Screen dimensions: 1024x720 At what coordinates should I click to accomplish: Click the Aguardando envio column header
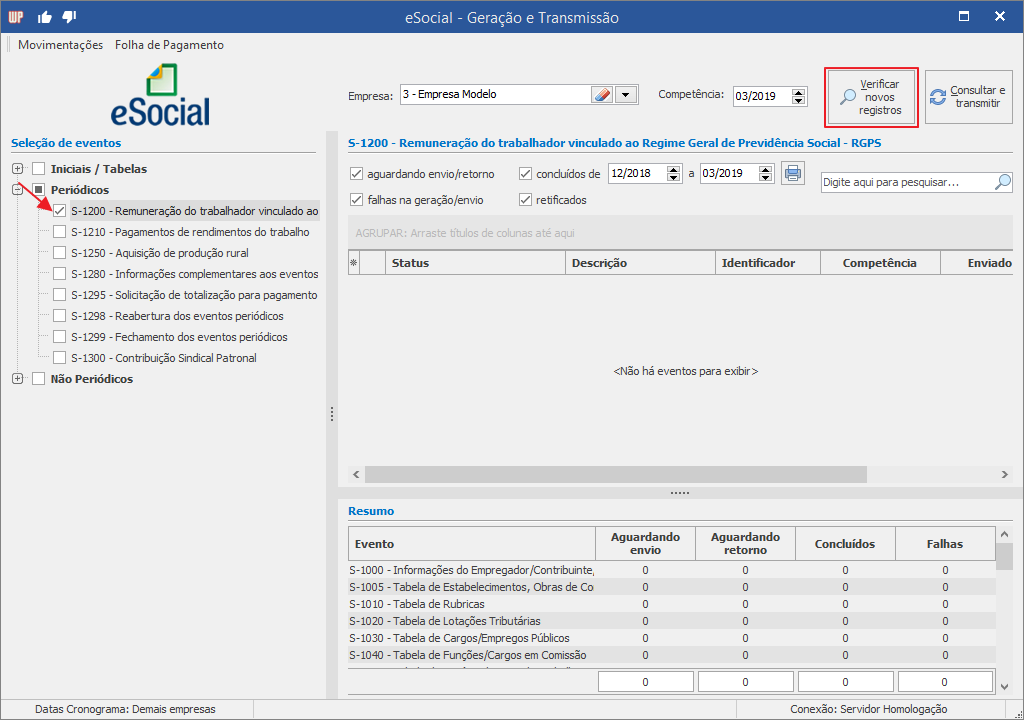pos(645,544)
